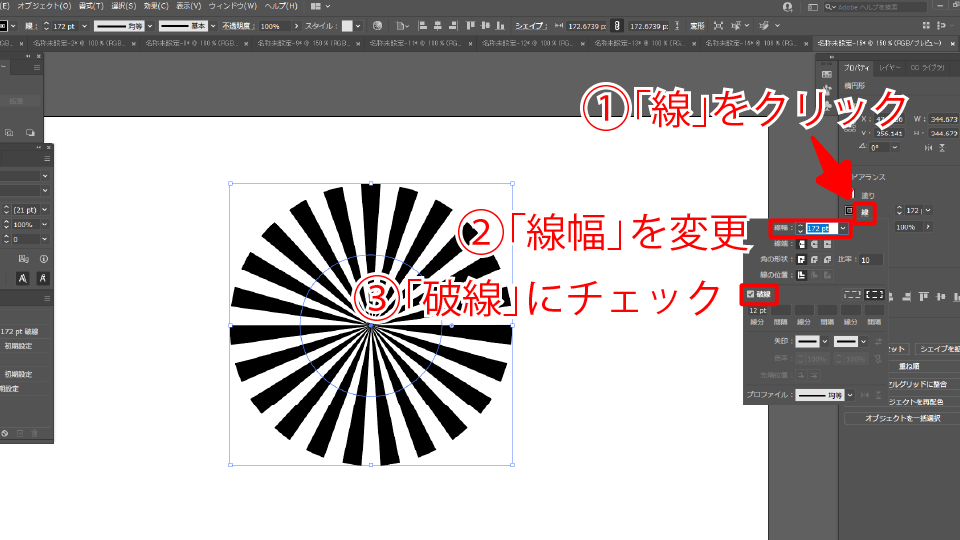The height and width of the screenshot is (540, 960).
Task: Click vertical align top icon in control bar
Action: coord(470,26)
